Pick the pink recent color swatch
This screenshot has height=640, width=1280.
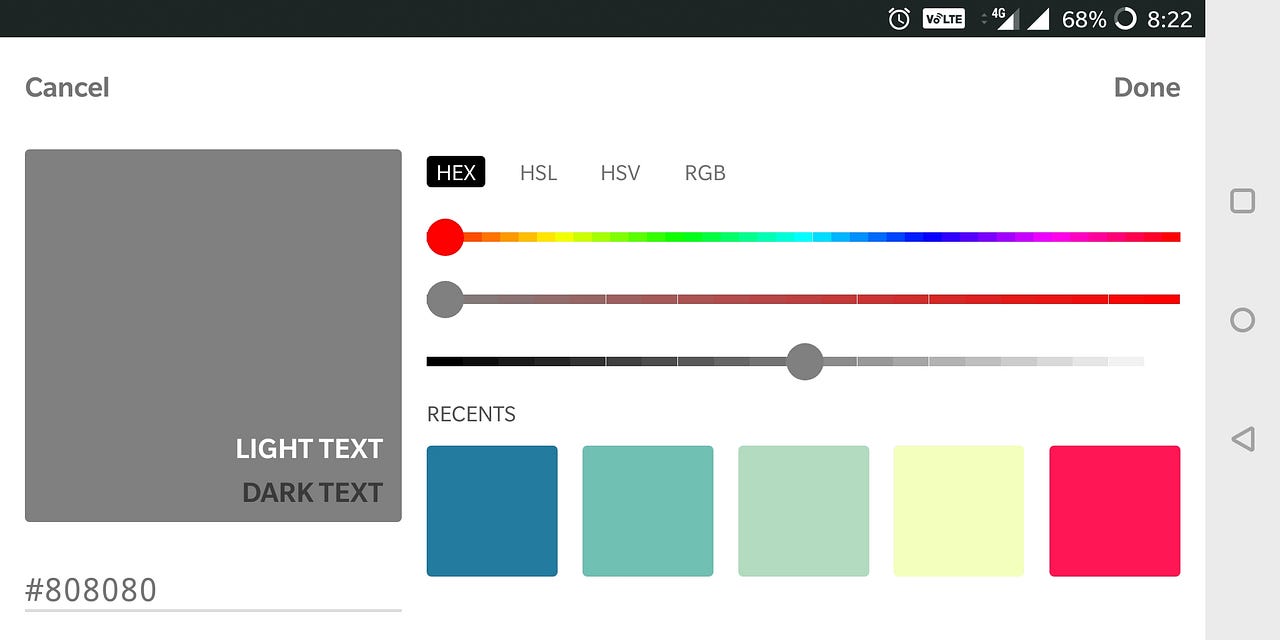pyautogui.click(x=1114, y=510)
